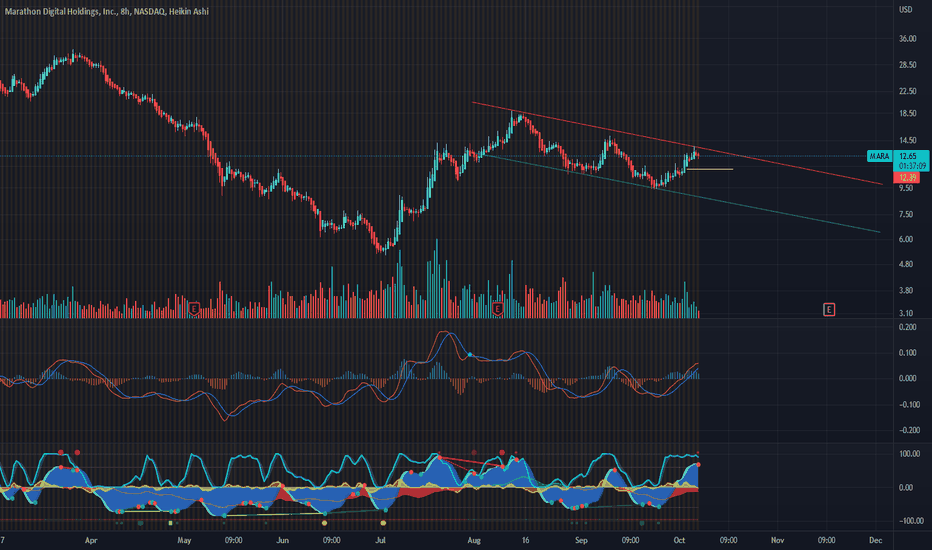This screenshot has width=932, height=550.
Task: Click the May label on time axis
Action: point(184,540)
